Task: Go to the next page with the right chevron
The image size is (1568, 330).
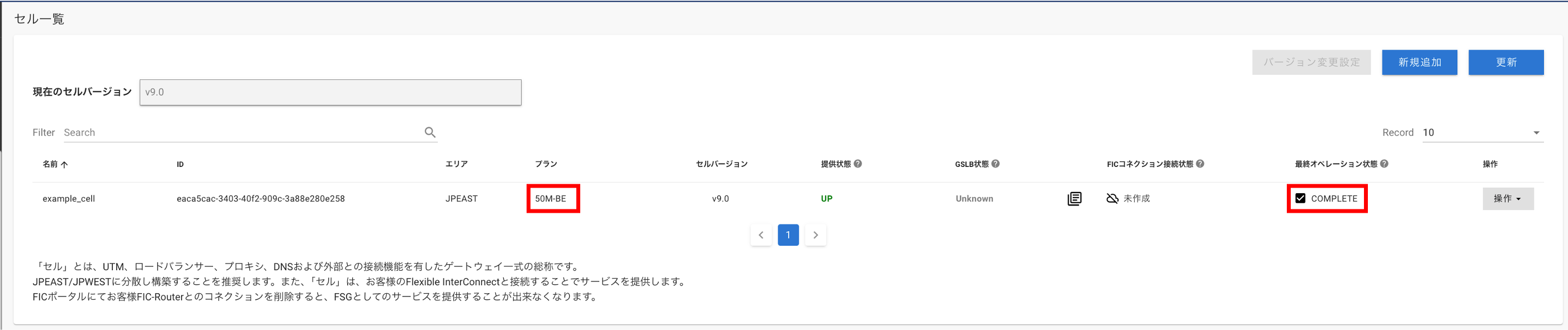Action: (x=816, y=235)
